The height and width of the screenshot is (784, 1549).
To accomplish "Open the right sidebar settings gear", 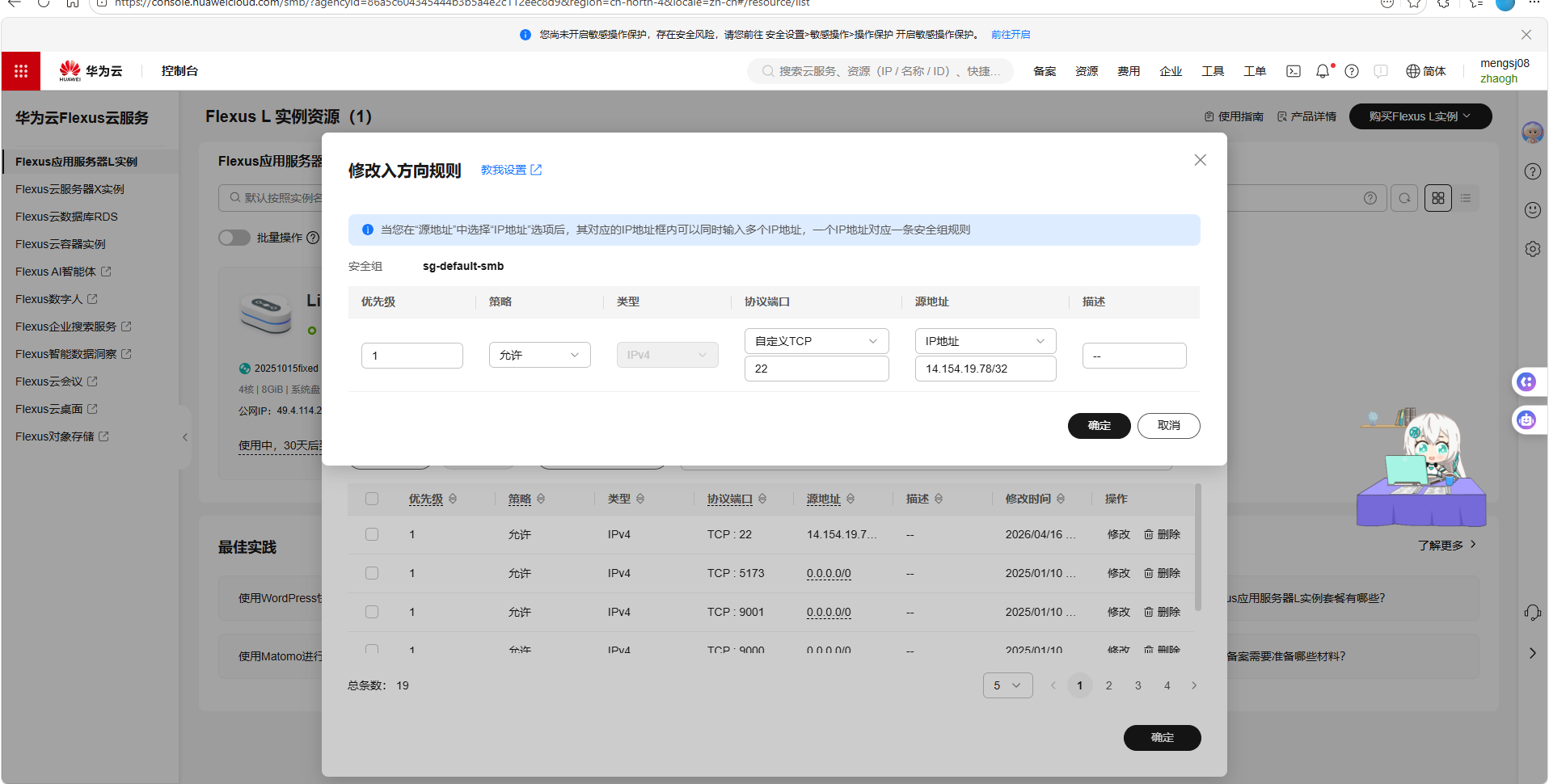I will coord(1533,249).
